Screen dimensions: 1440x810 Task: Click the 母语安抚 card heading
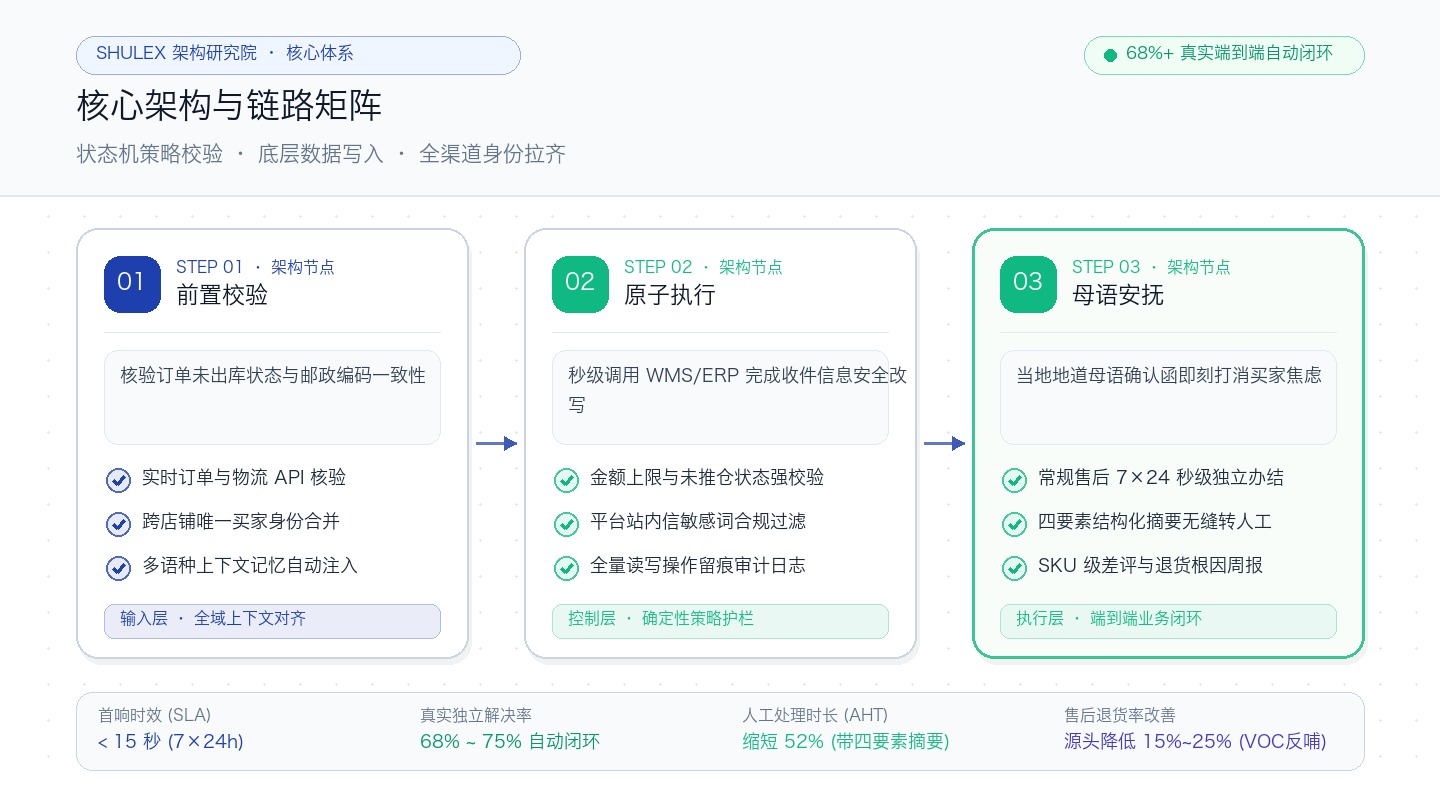click(x=1118, y=295)
